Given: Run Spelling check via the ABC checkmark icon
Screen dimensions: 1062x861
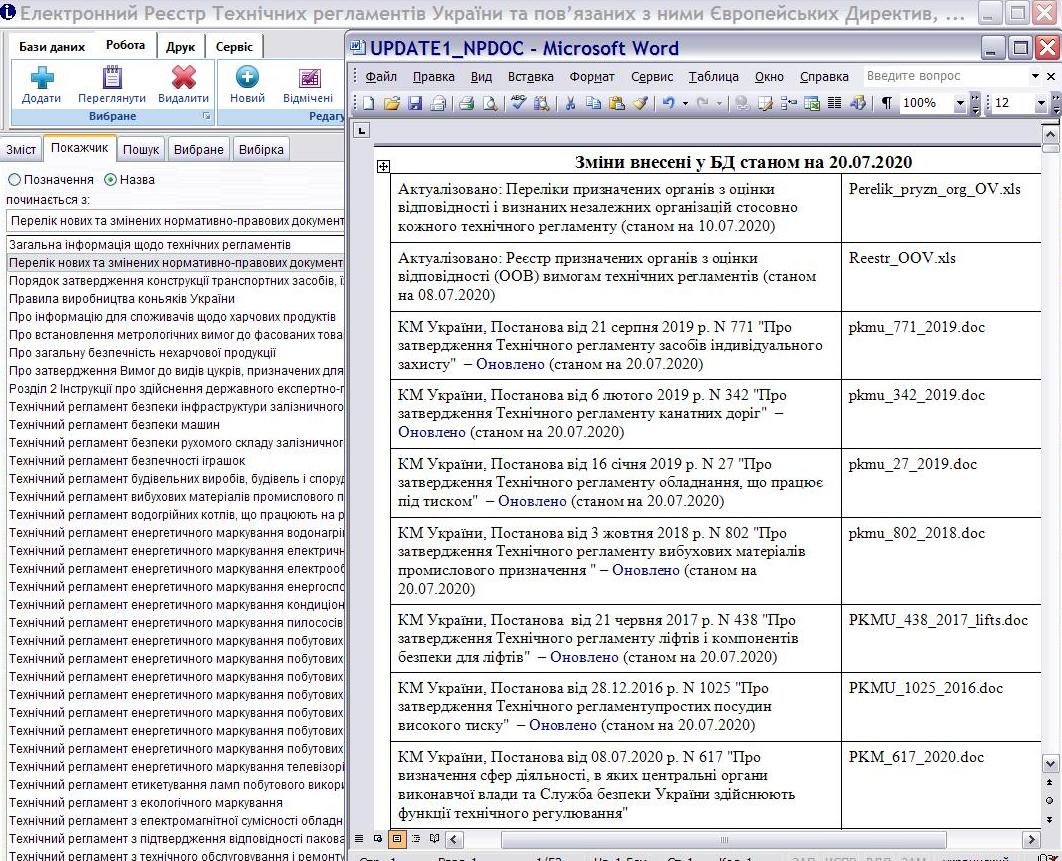Looking at the screenshot, I should click(519, 103).
